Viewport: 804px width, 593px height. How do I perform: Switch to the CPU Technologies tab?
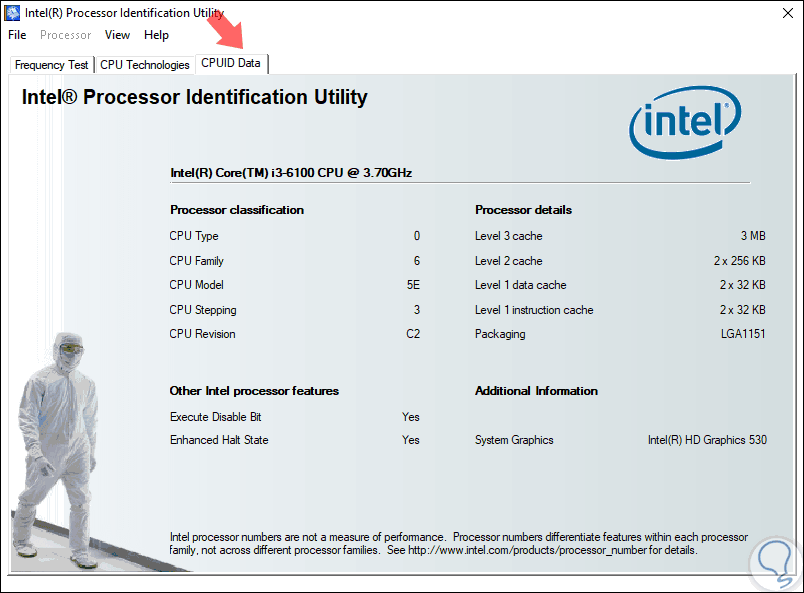[145, 65]
